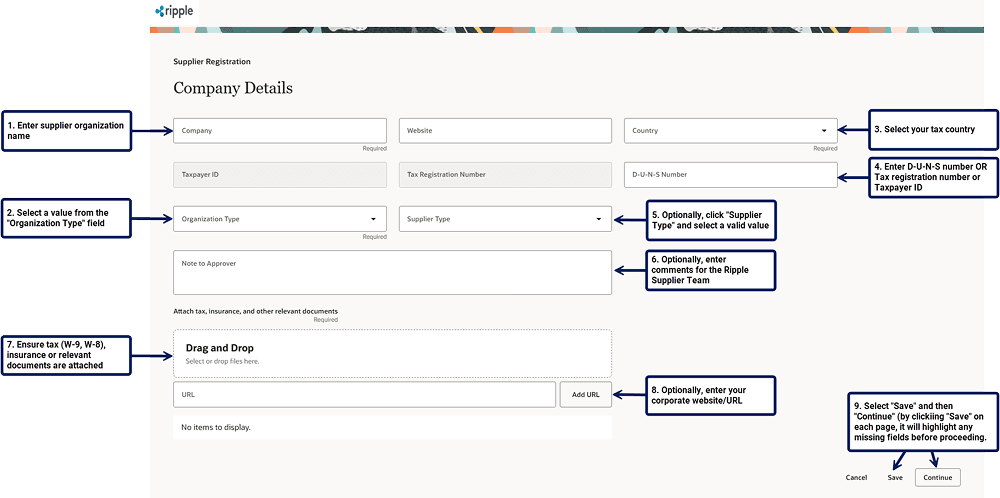This screenshot has height=498, width=1000.
Task: Click the D-U-N-S Number field
Action: click(730, 175)
